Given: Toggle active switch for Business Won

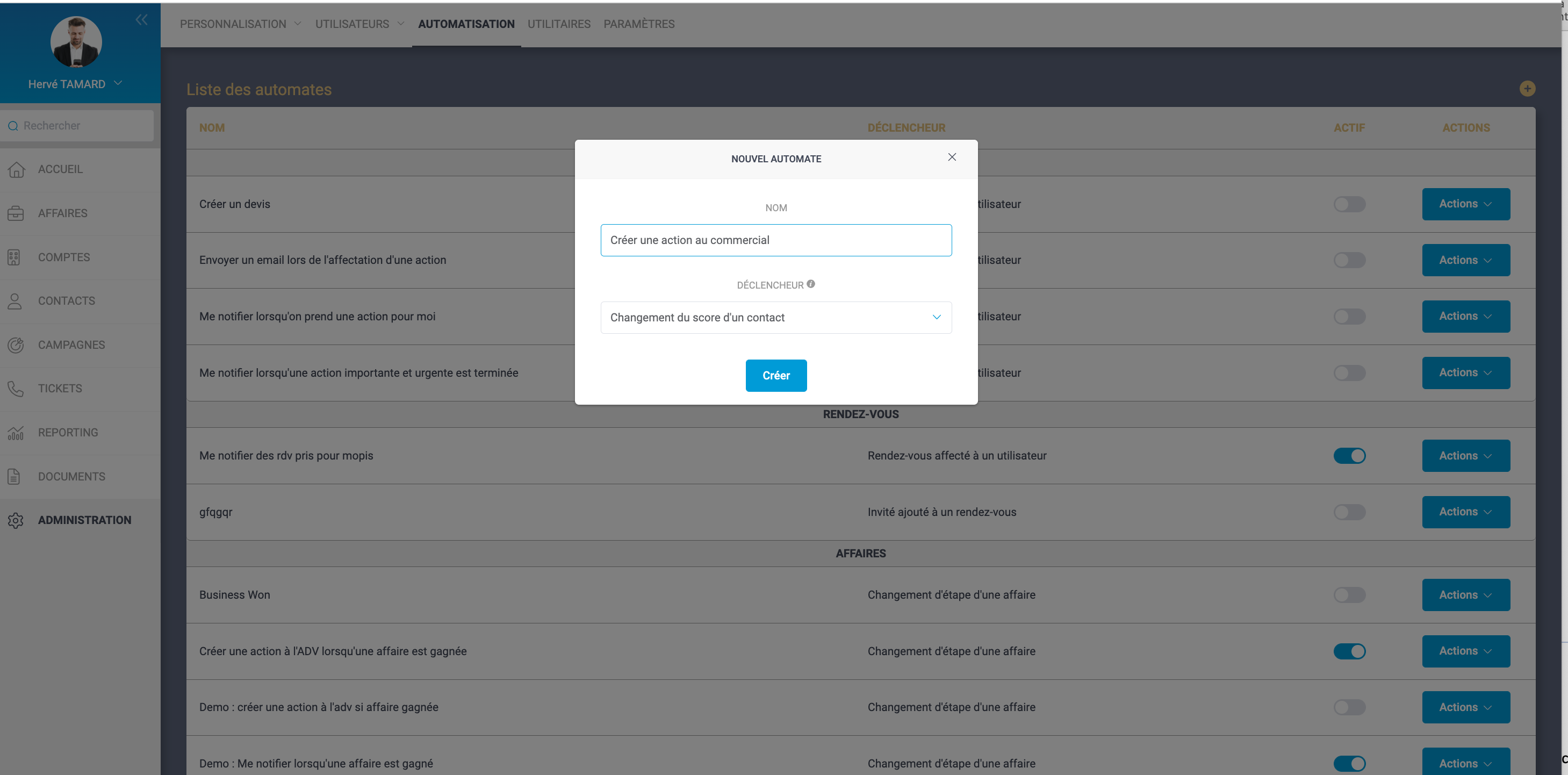Looking at the screenshot, I should (x=1349, y=595).
